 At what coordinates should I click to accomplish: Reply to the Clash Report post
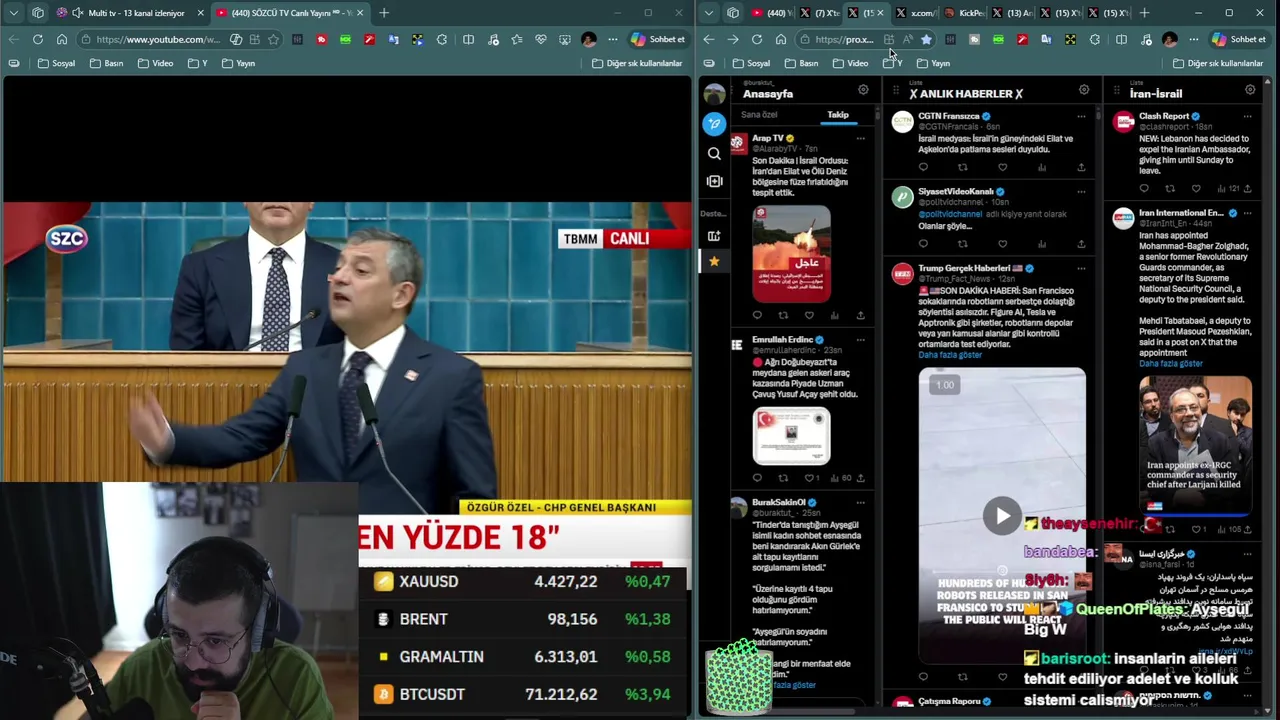(1144, 188)
